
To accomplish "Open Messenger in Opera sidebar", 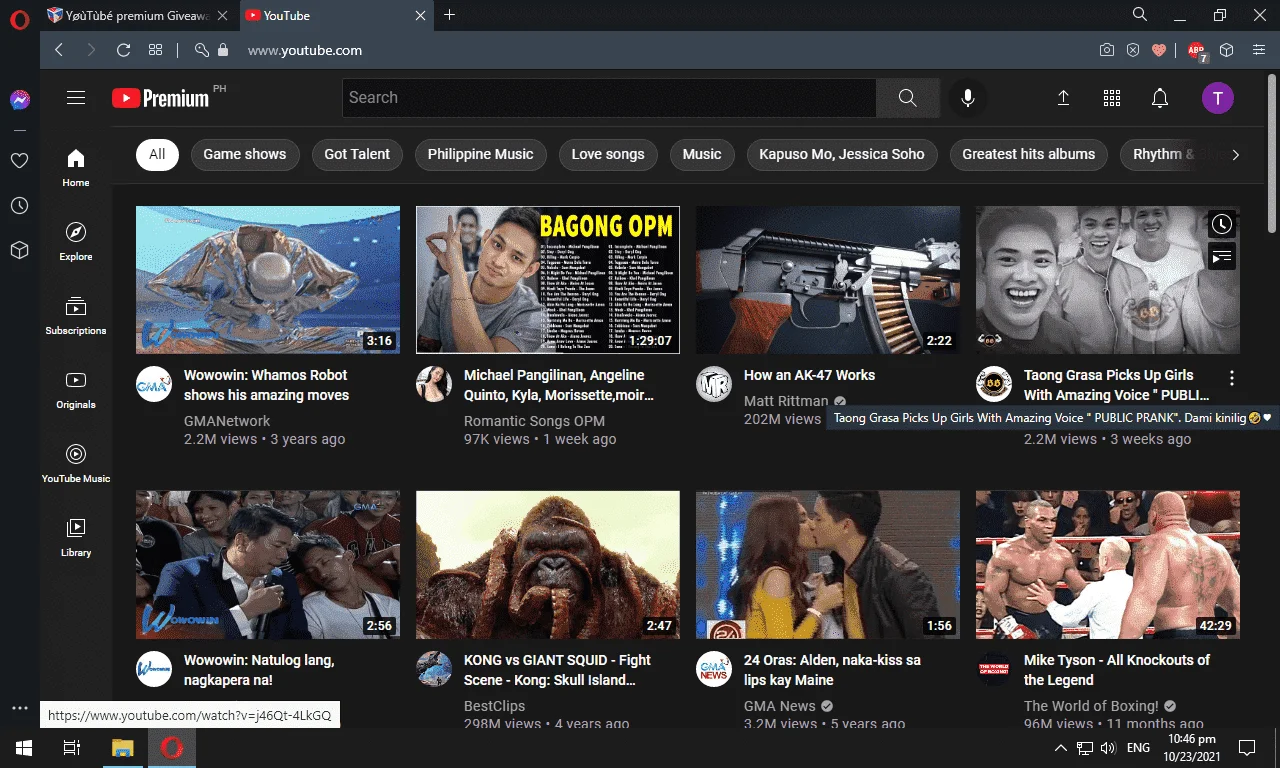I will pos(19,100).
